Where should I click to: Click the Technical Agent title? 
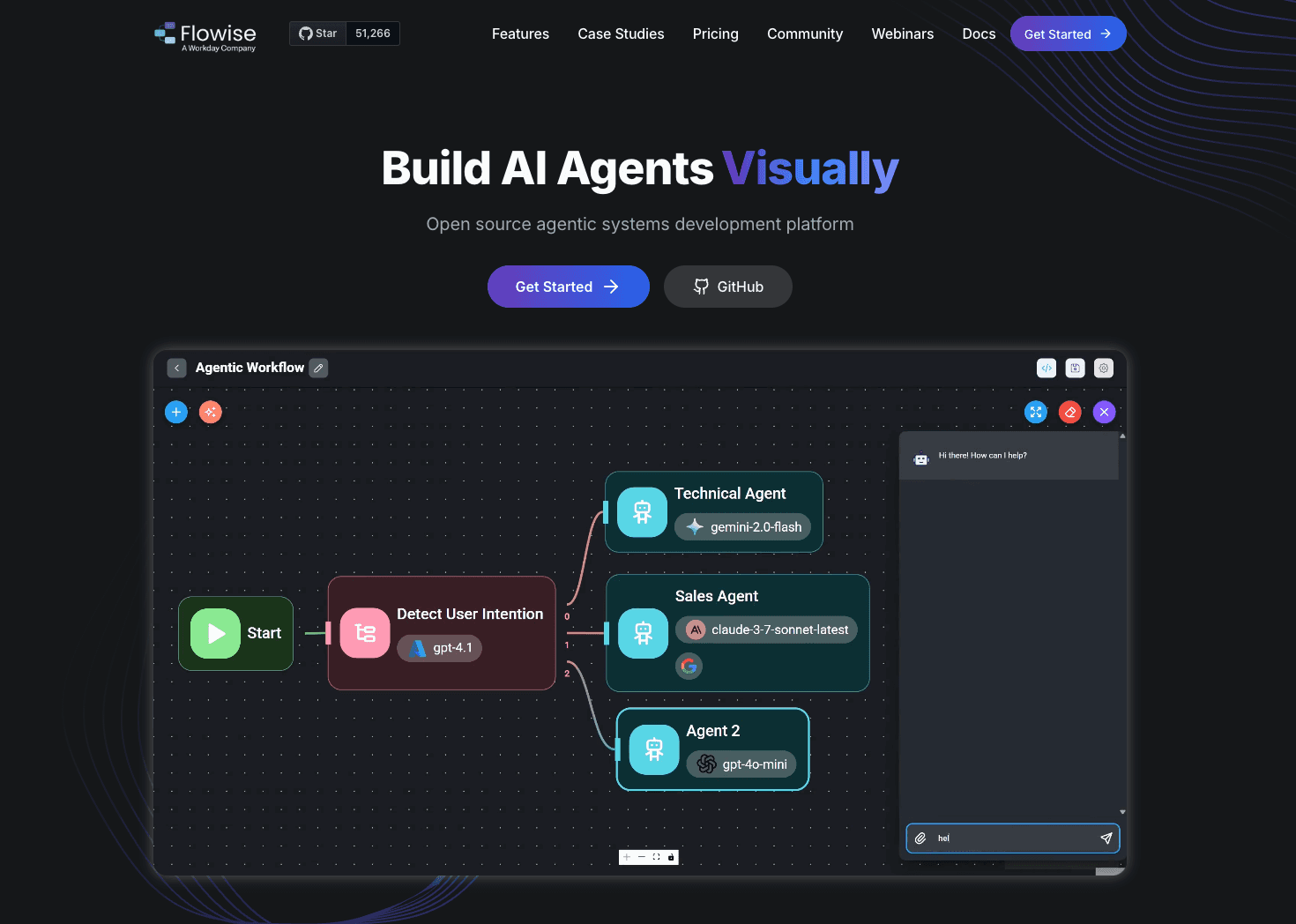[x=730, y=494]
